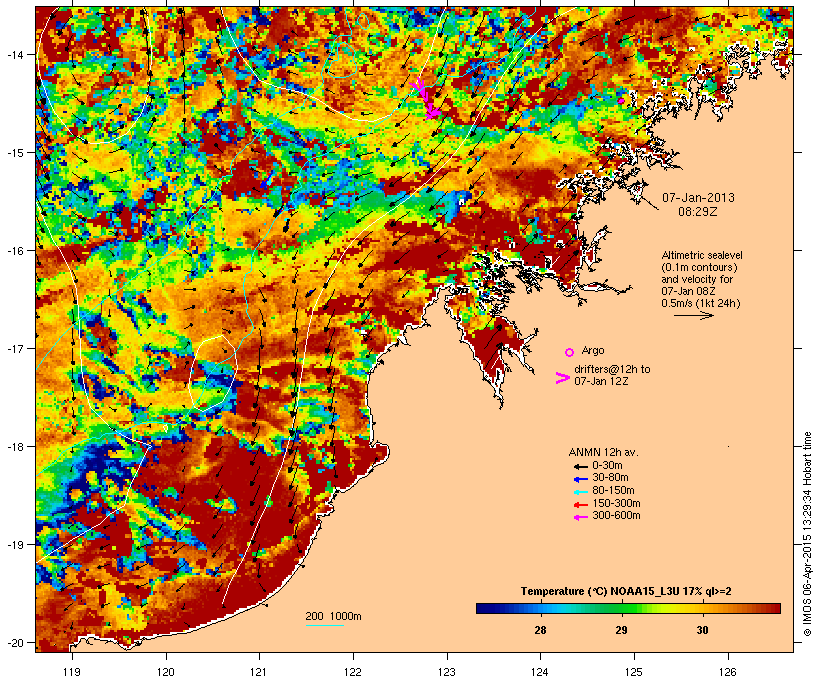
Task: Click the colorbar tick label 29
Action: (x=621, y=630)
